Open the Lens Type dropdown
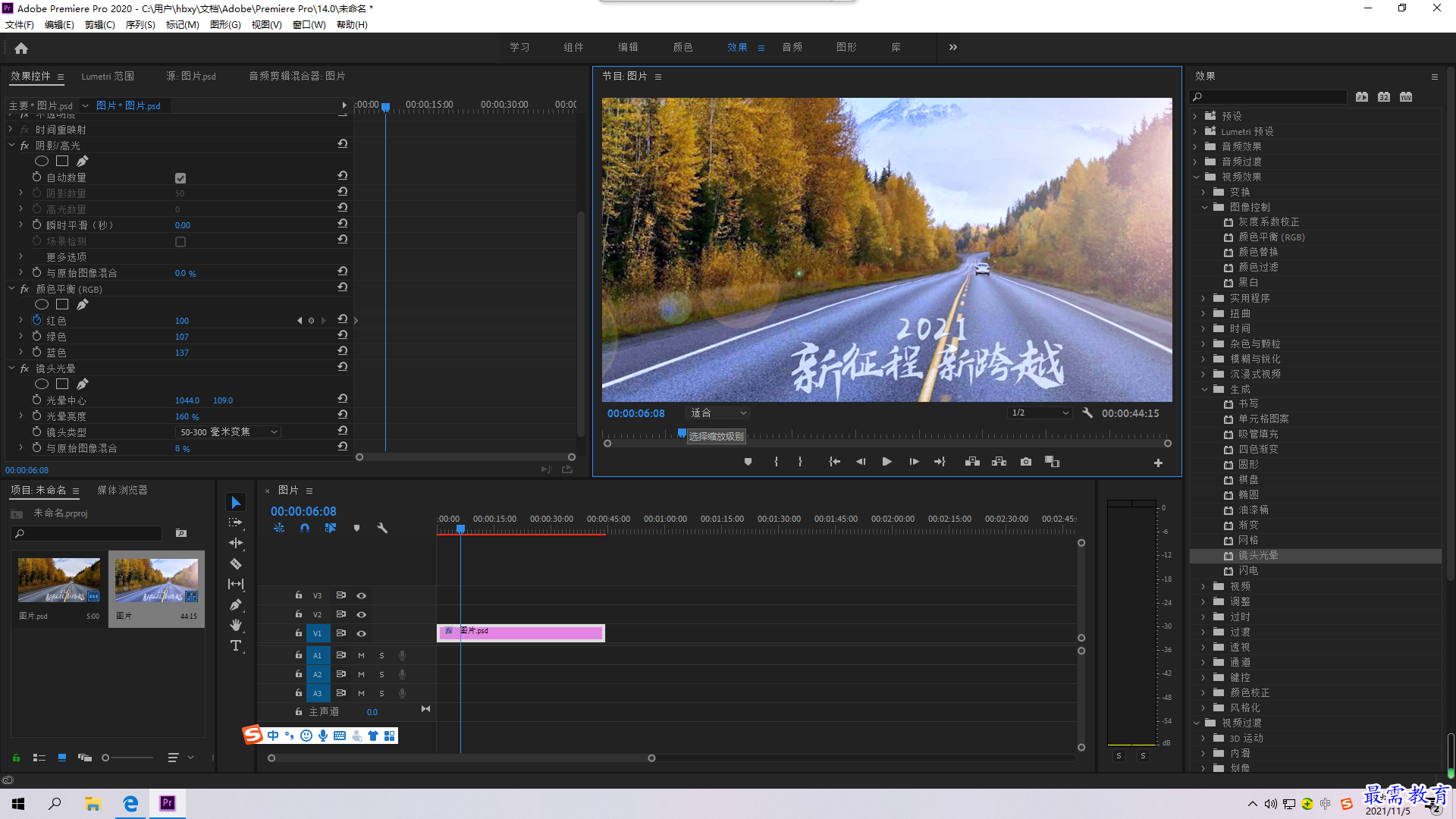The height and width of the screenshot is (819, 1456). click(x=227, y=432)
